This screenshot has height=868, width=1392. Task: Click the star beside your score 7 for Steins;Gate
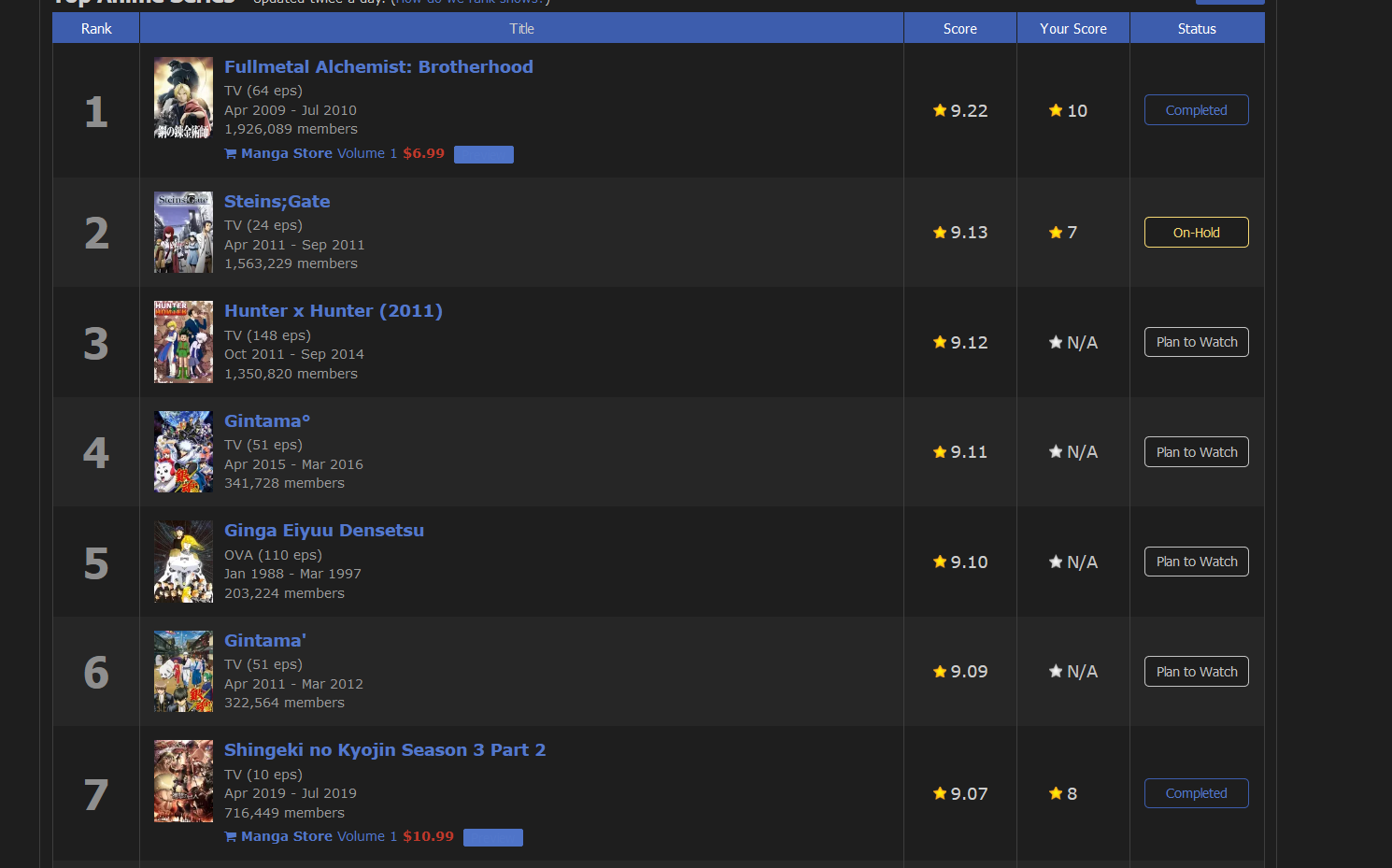tap(1056, 233)
